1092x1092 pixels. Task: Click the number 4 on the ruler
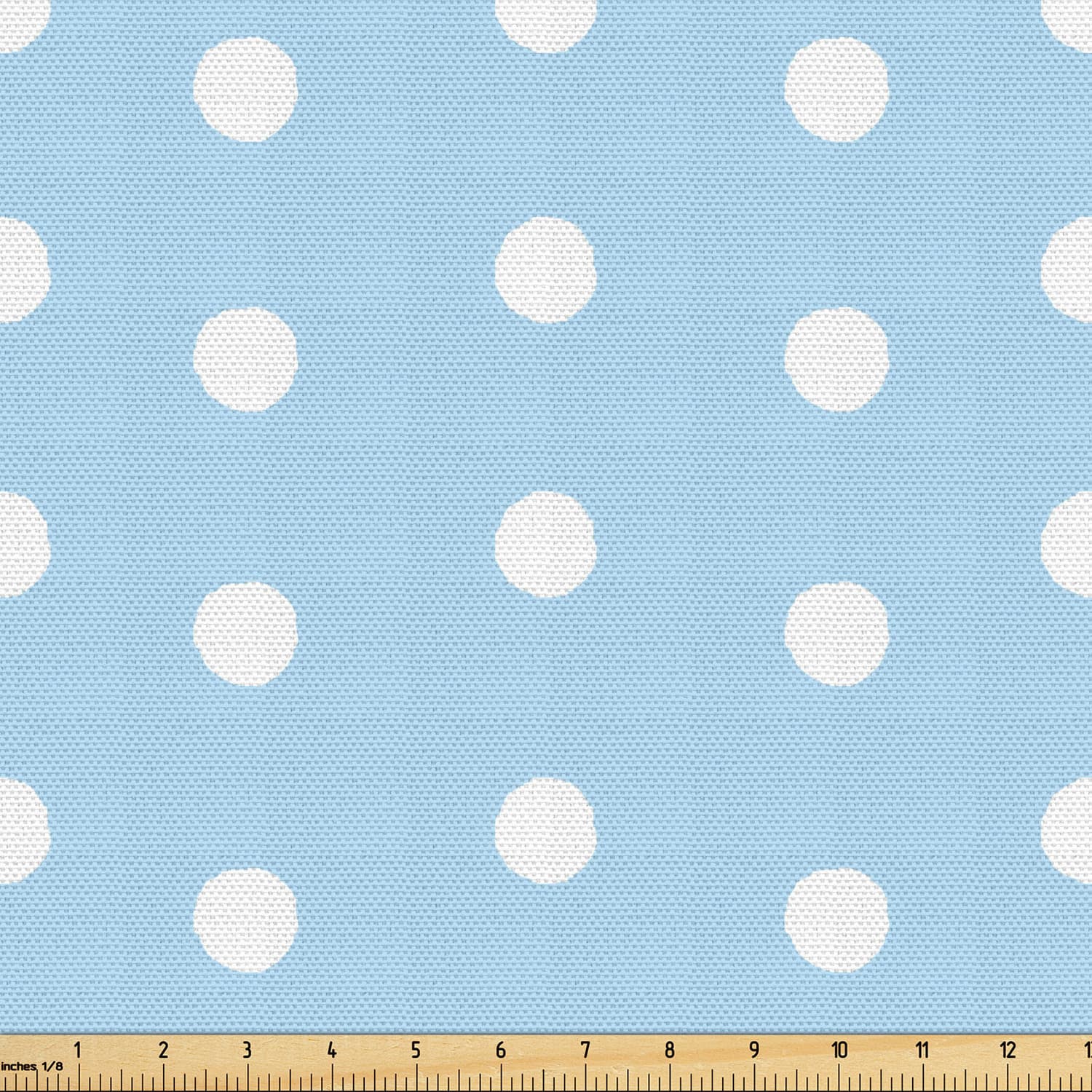pos(332,1050)
